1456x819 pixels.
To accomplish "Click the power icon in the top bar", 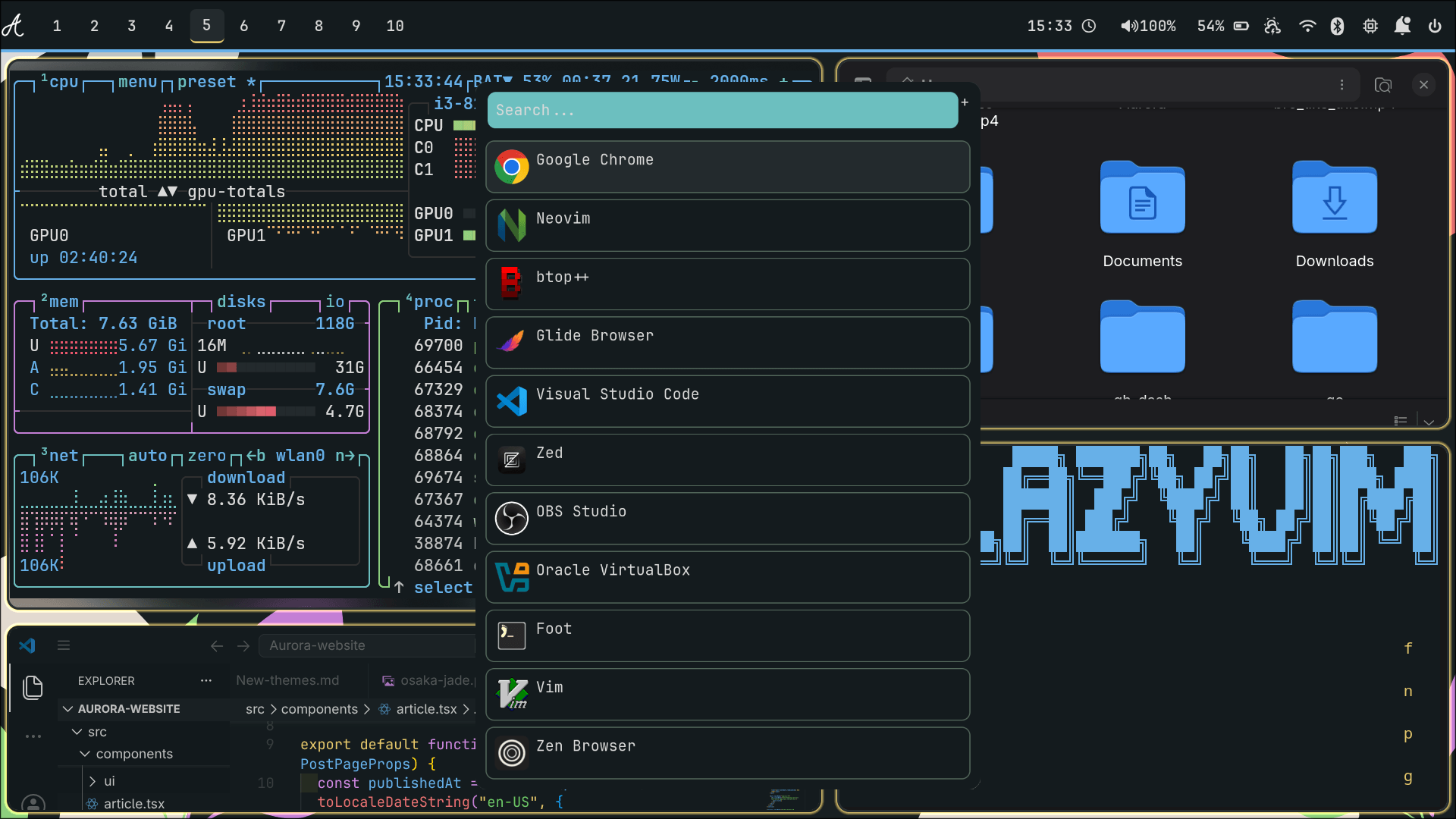I will coord(1435,26).
